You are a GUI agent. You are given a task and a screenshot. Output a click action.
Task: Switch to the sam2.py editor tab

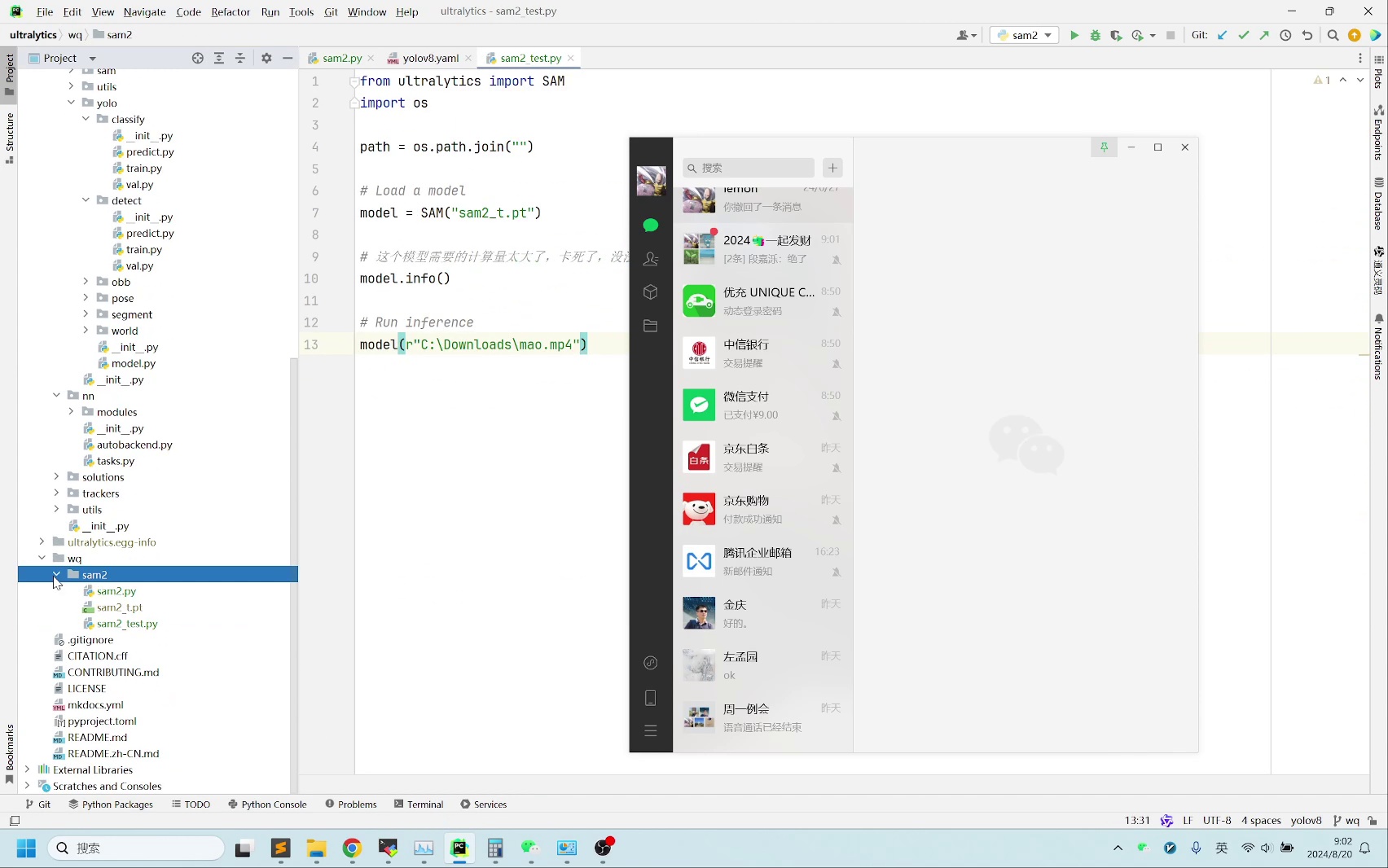341,58
